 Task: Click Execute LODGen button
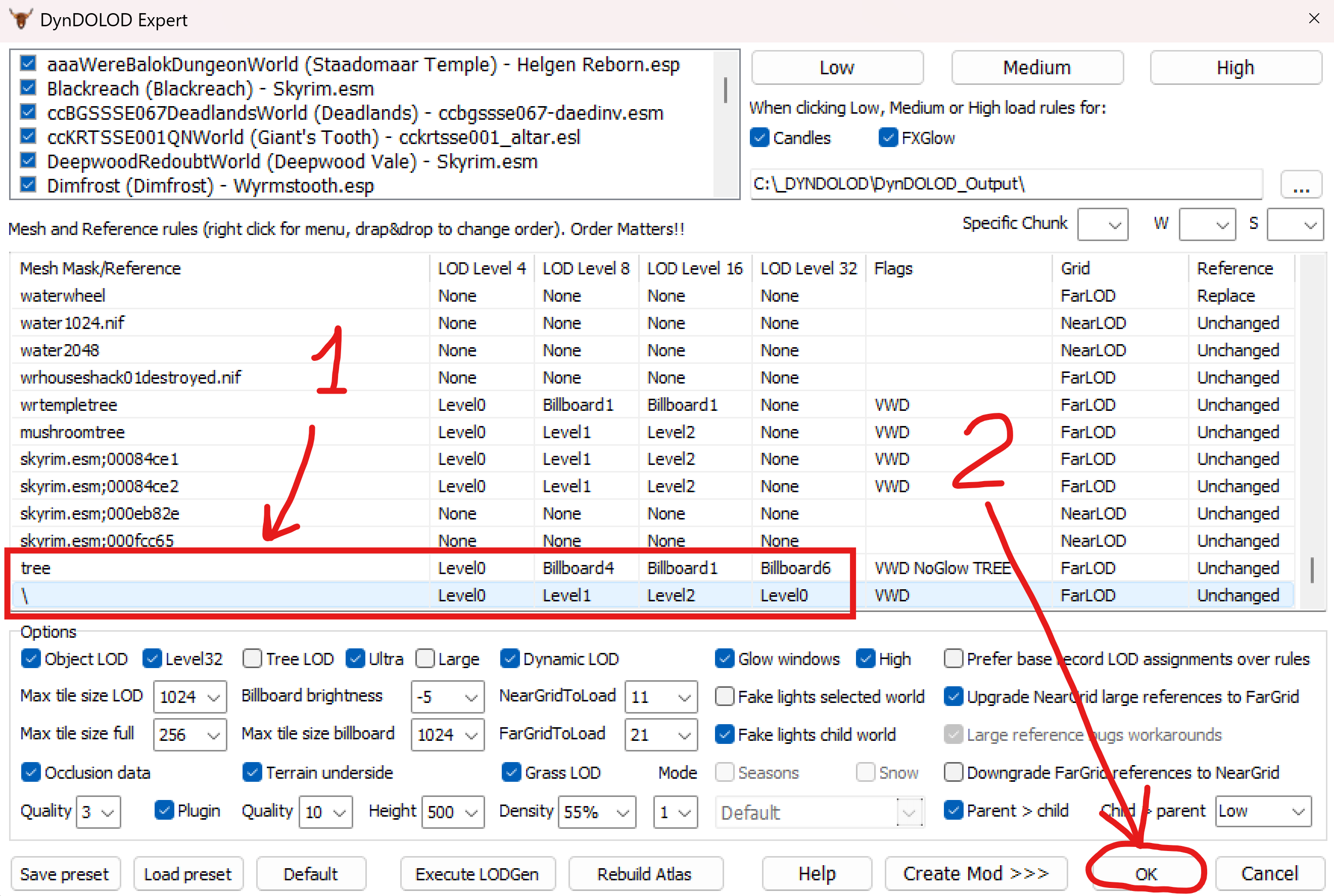(477, 874)
